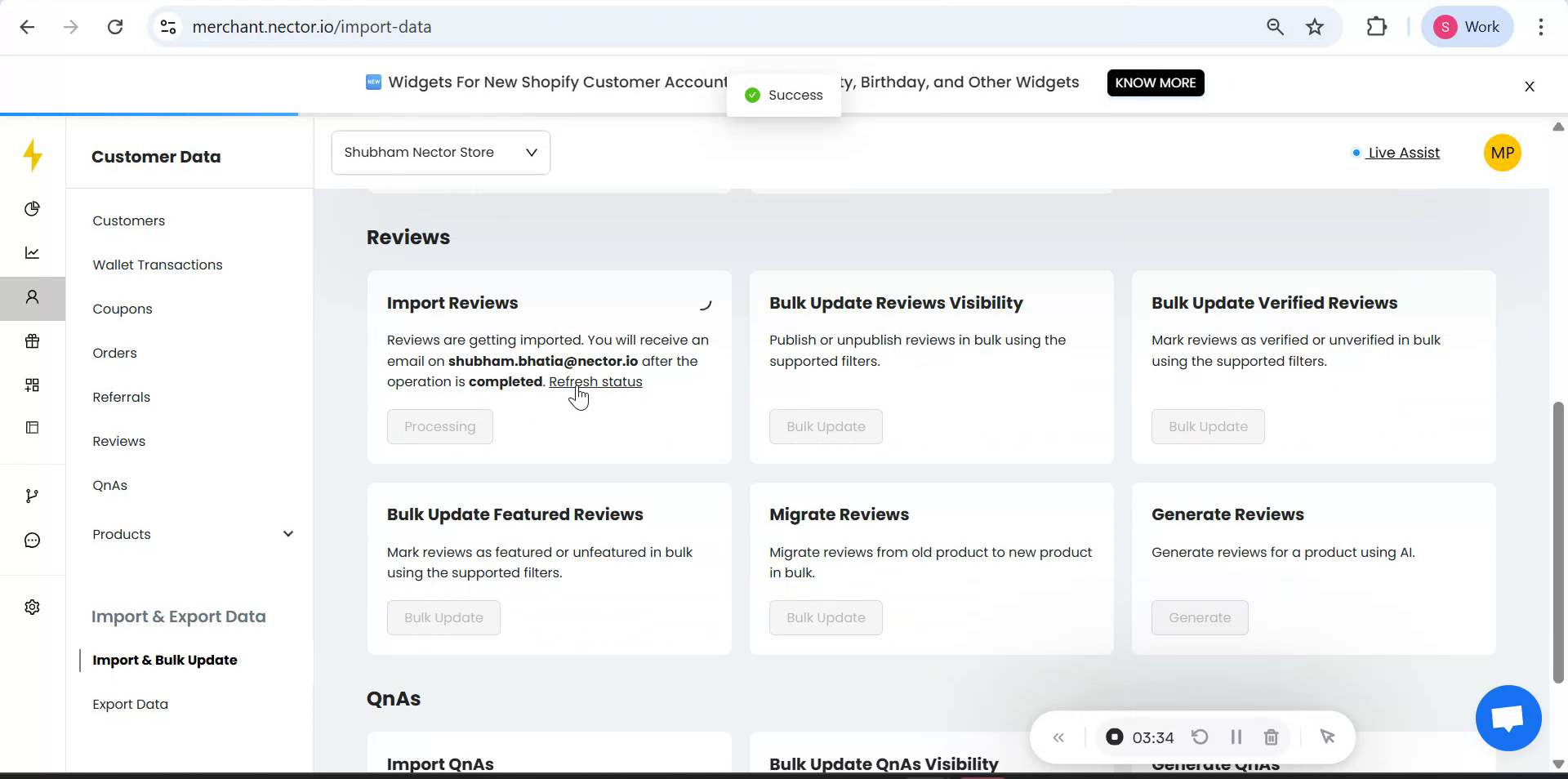Open the widgets grid sidebar icon
The height and width of the screenshot is (779, 1568).
tap(33, 385)
